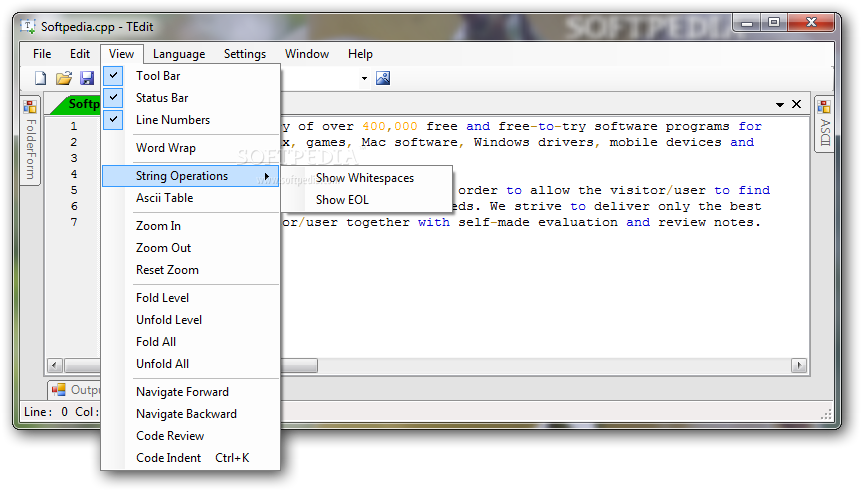This screenshot has height=491, width=862.
Task: Close the View menu header
Action: (121, 54)
